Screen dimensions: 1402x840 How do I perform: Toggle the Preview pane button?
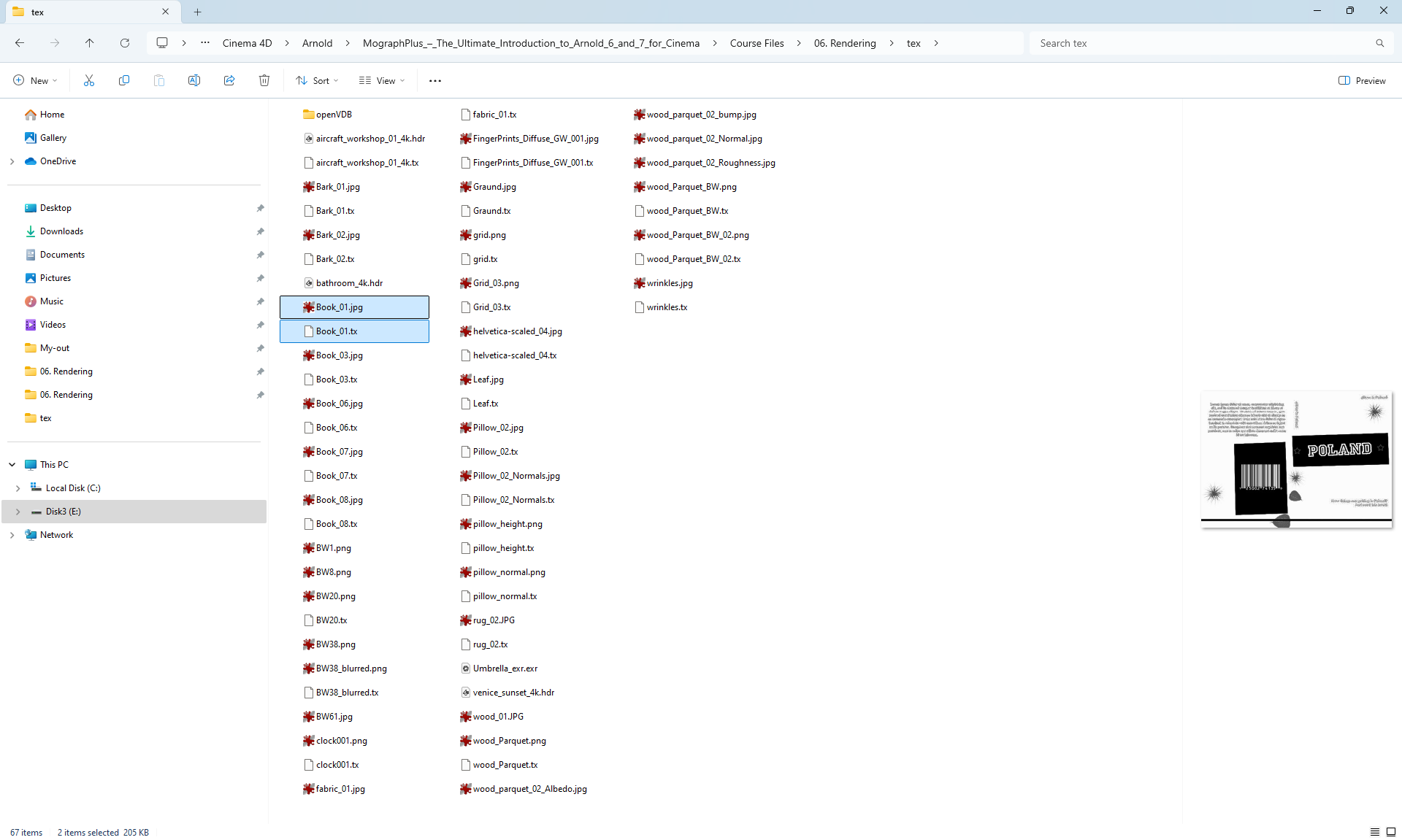tap(1362, 80)
